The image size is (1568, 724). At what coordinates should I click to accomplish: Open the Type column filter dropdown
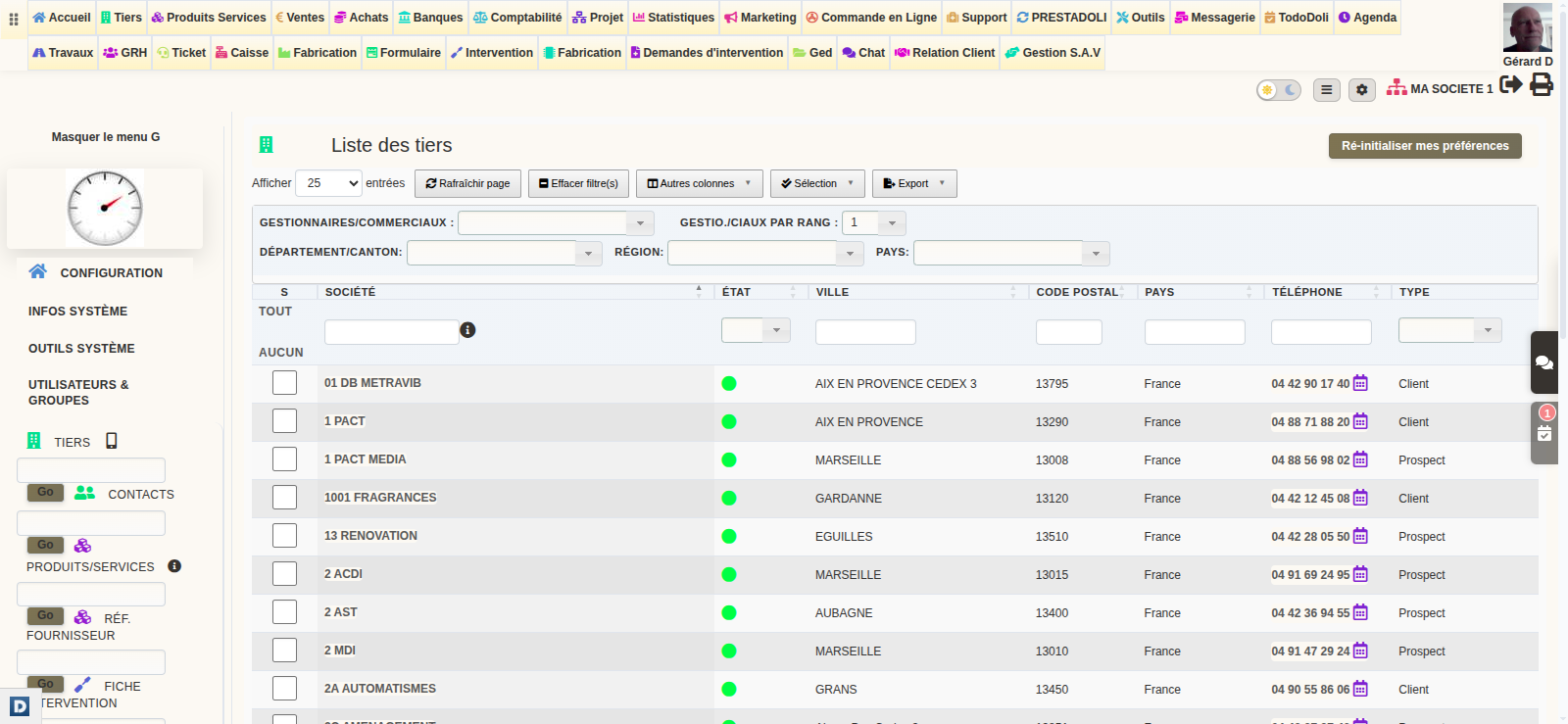point(1450,330)
